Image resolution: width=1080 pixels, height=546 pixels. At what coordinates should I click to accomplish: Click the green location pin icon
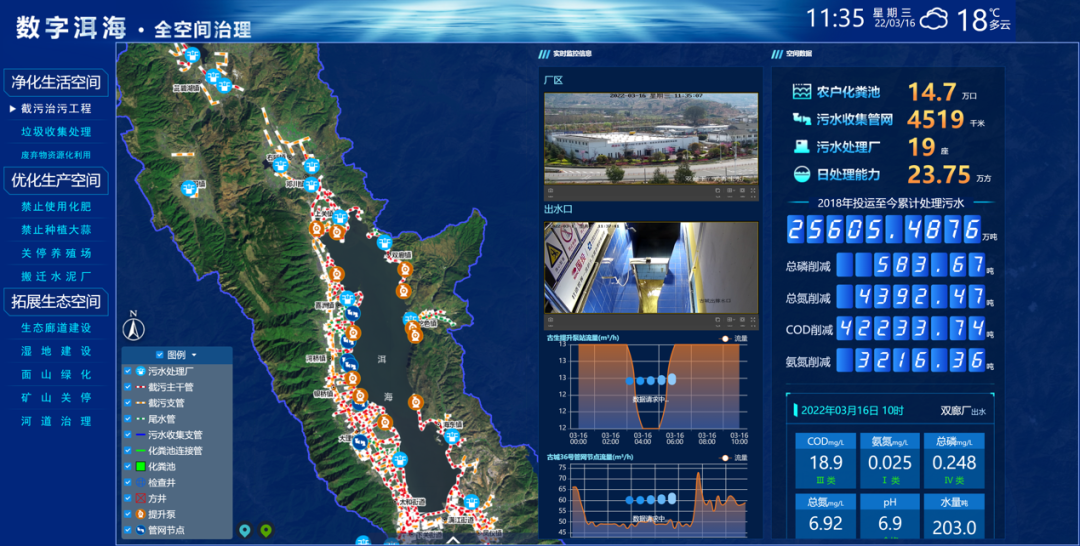[x=266, y=530]
